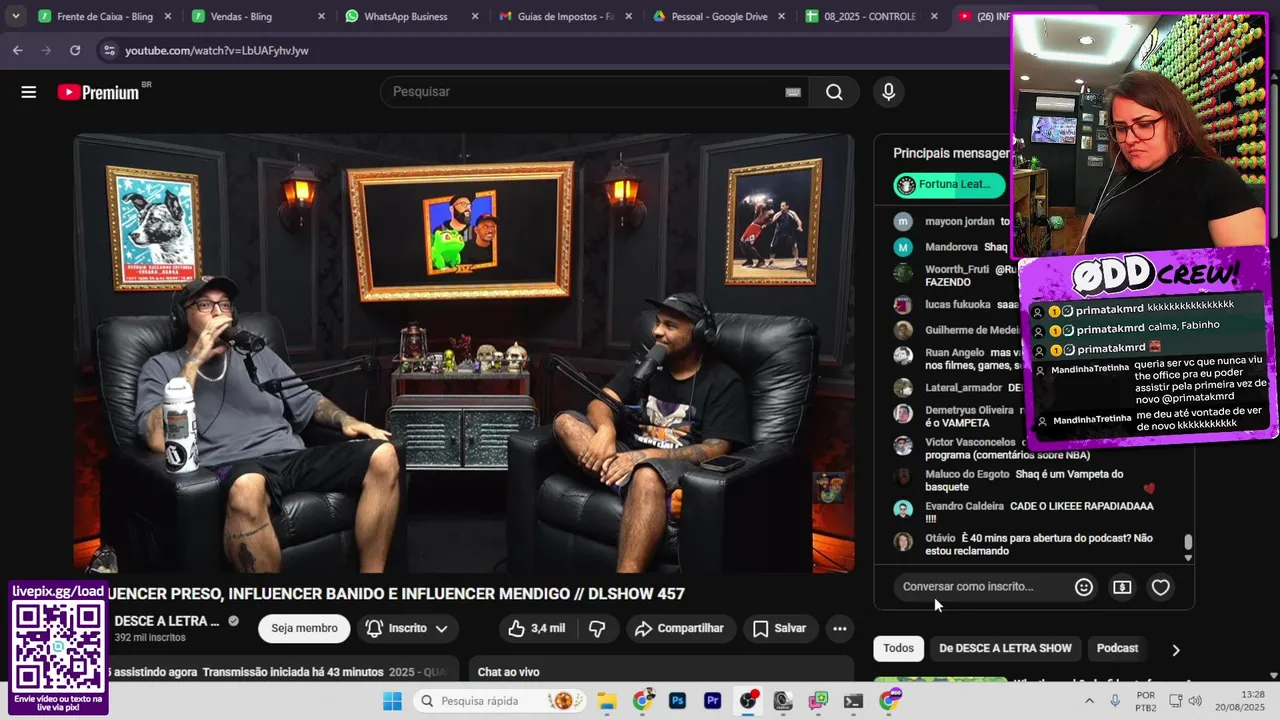Open Chrome tab search dropdown

click(15, 16)
